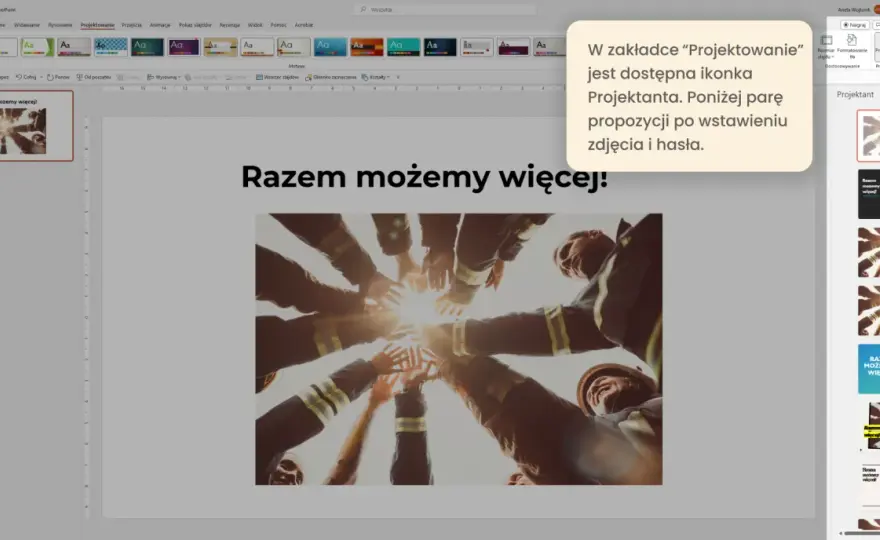The height and width of the screenshot is (540, 880).
Task: Select the firefighters hands photo on slide
Action: point(459,349)
